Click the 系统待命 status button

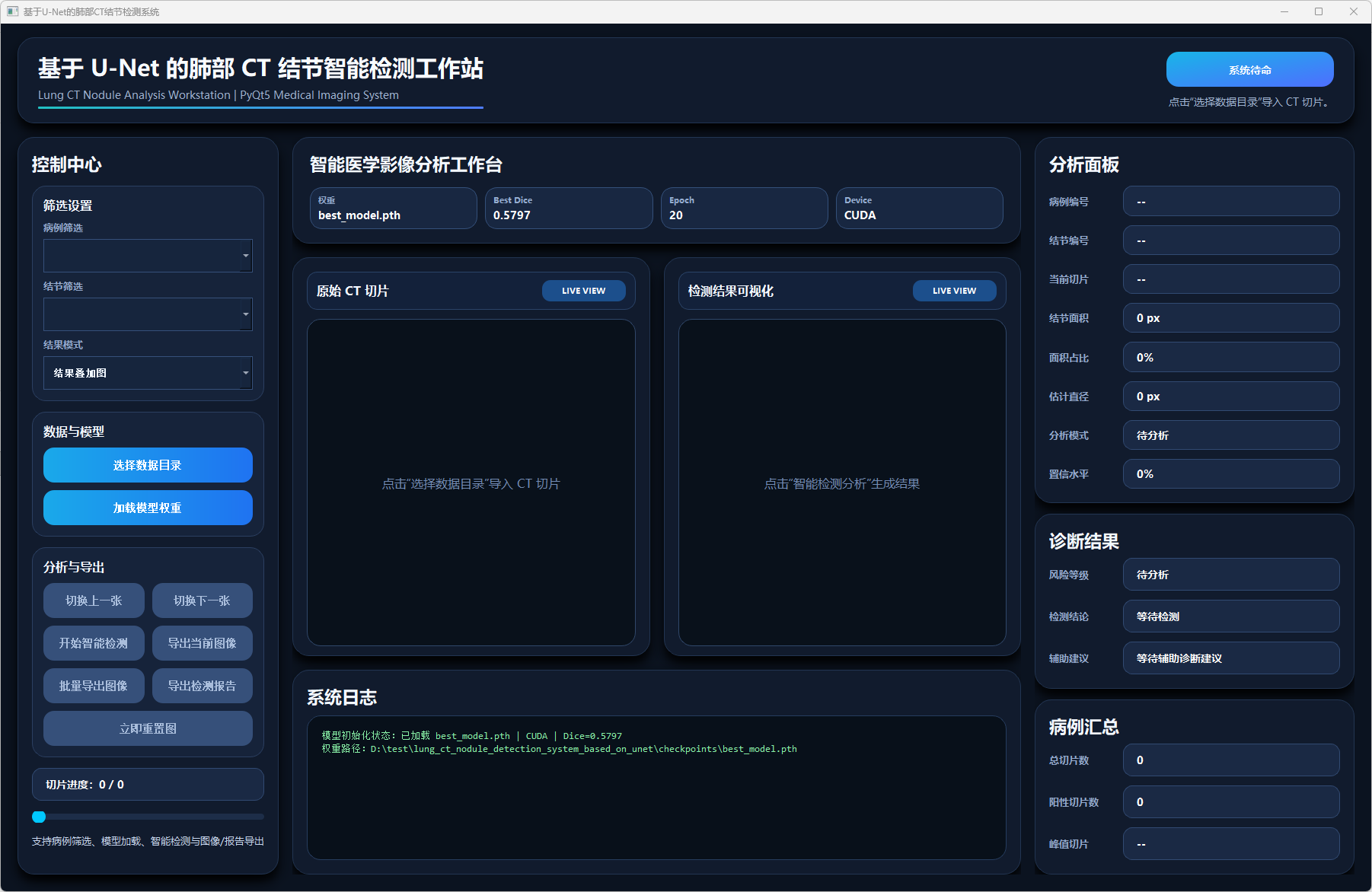point(1249,69)
